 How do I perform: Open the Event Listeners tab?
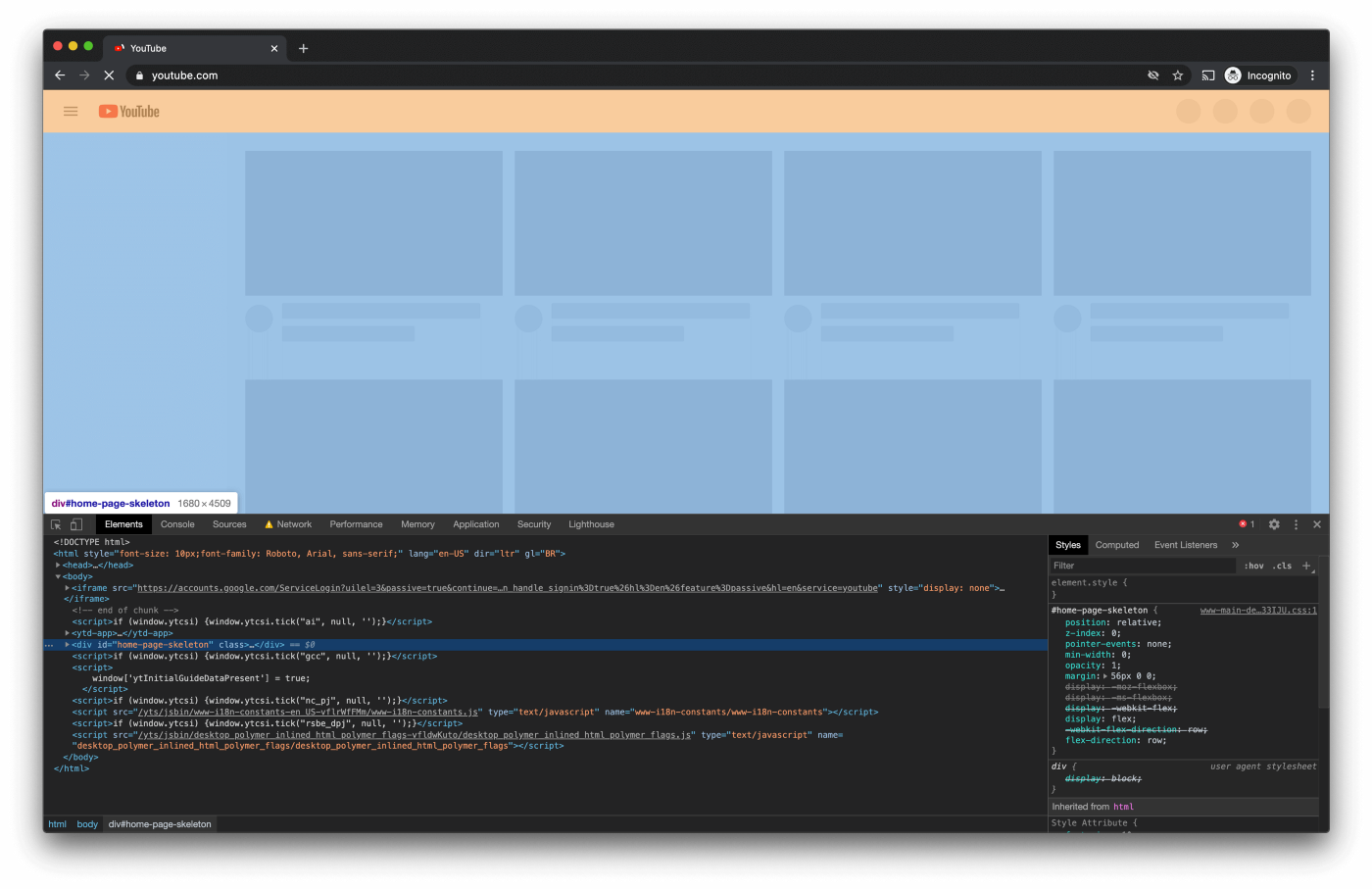[x=1186, y=545]
